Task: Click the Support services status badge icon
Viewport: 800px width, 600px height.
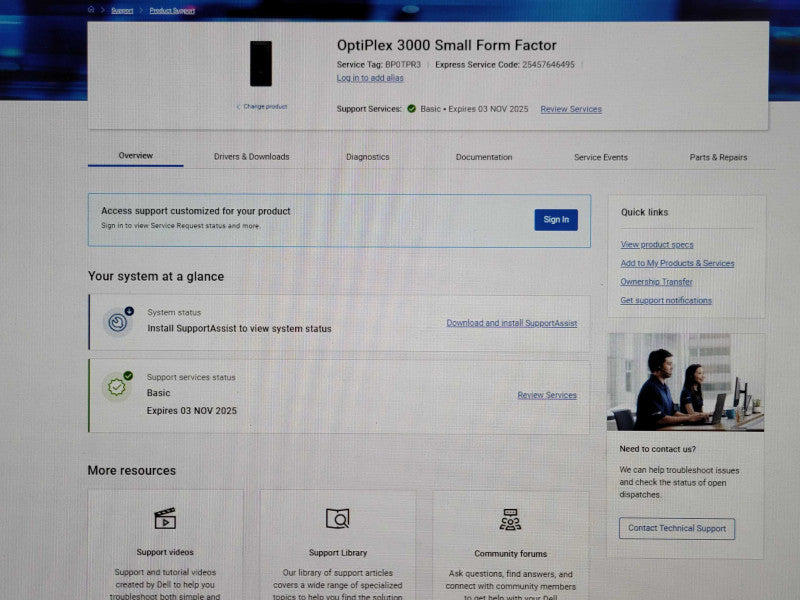Action: [117, 386]
